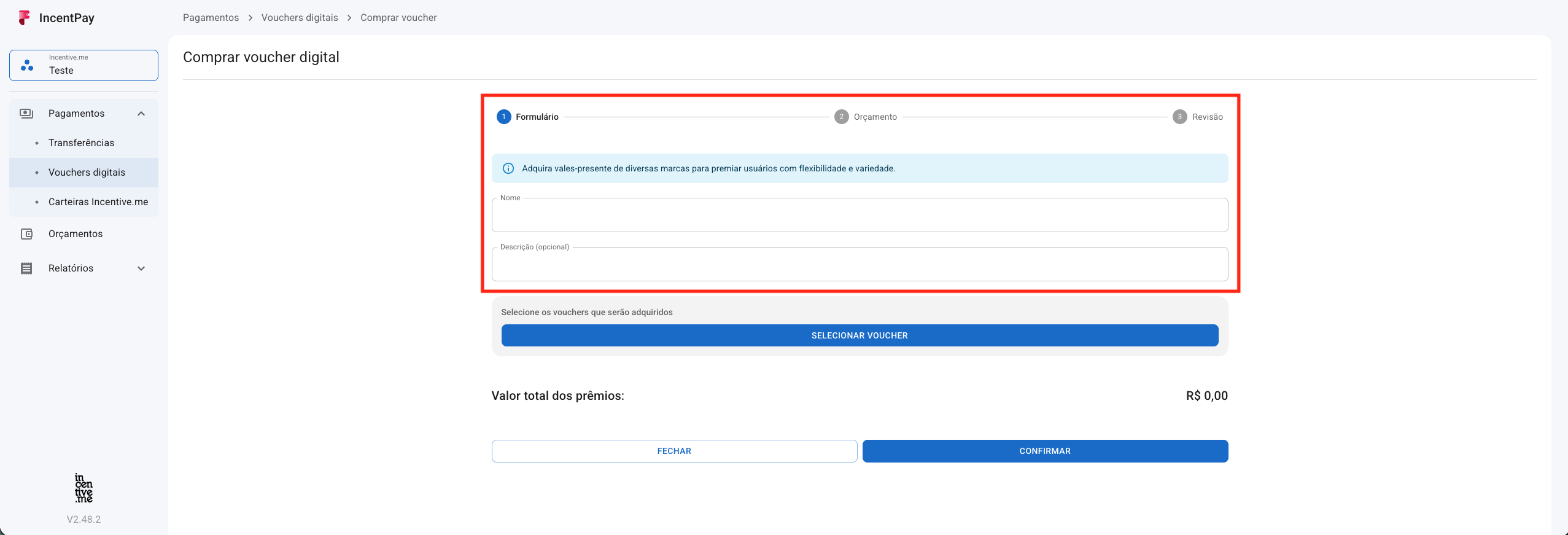Click the IncentPay logo icon
1568x535 pixels.
click(x=24, y=18)
